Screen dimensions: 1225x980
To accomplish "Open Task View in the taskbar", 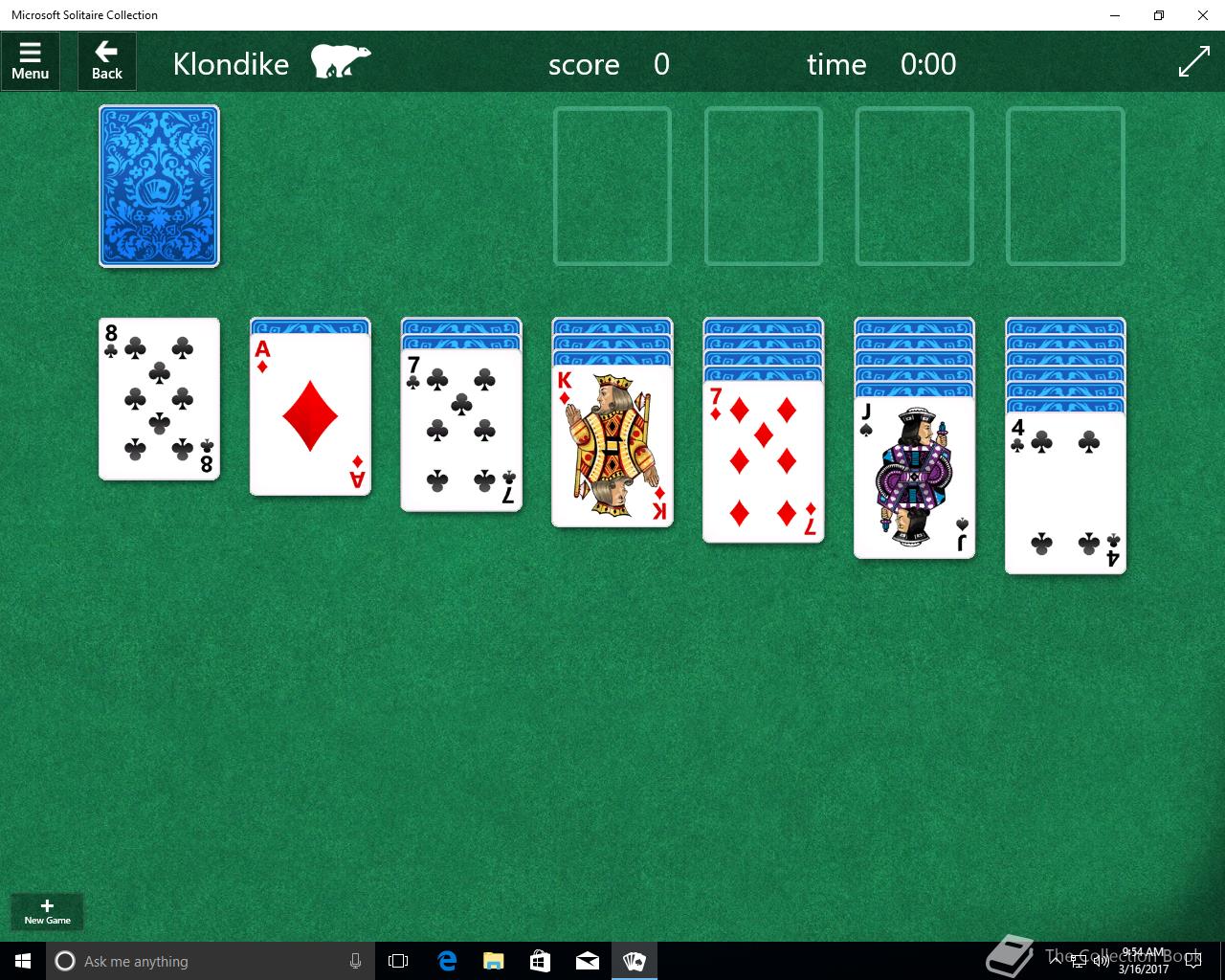I will [398, 961].
